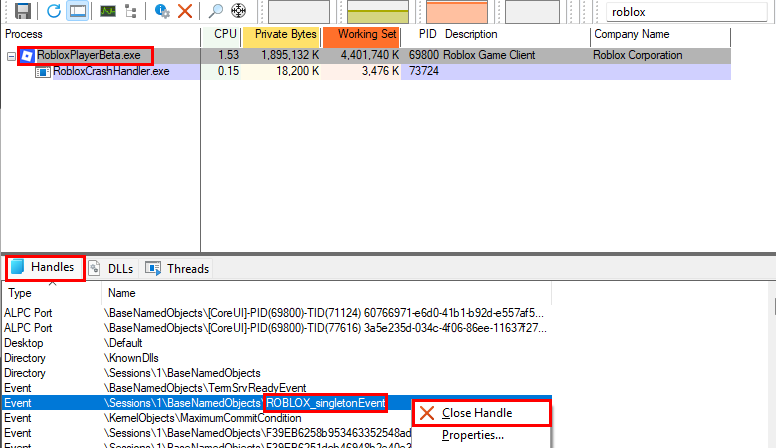Image resolution: width=776 pixels, height=448 pixels.
Task: Sort by the Private Bytes column header
Action: [x=281, y=35]
